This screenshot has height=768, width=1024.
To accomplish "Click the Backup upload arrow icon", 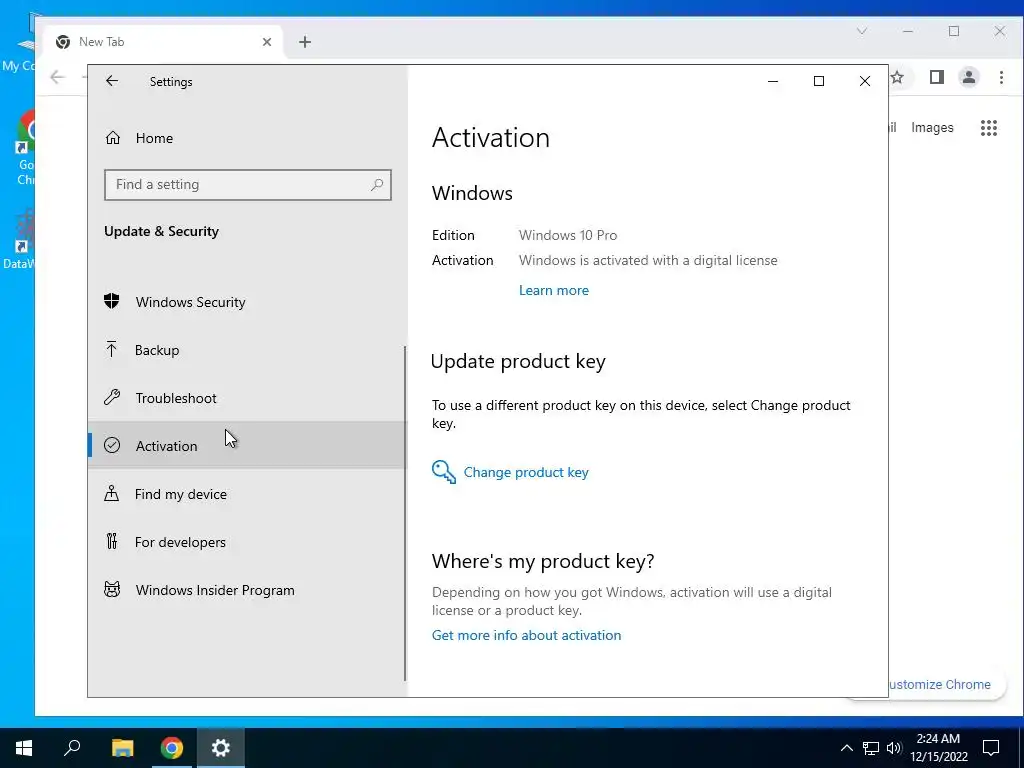I will click(112, 349).
